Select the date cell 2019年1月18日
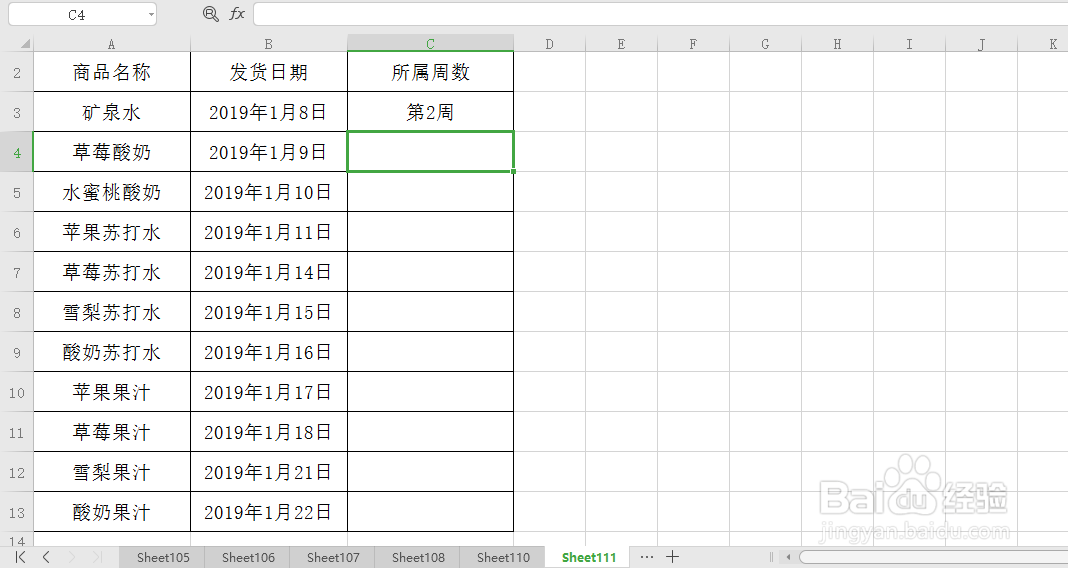1068x568 pixels. pyautogui.click(x=268, y=432)
